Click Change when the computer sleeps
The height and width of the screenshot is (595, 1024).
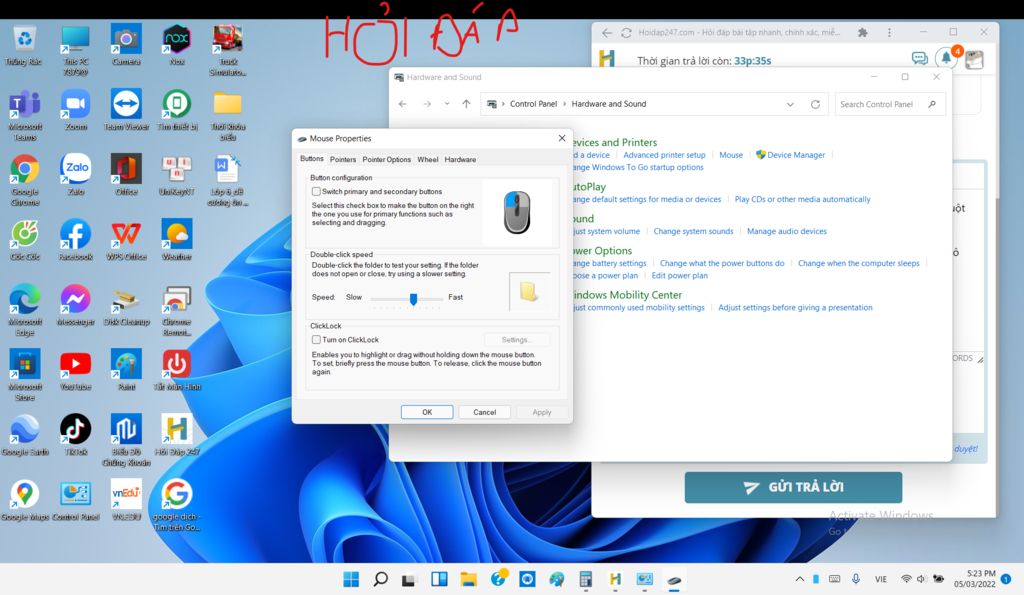[x=858, y=263]
